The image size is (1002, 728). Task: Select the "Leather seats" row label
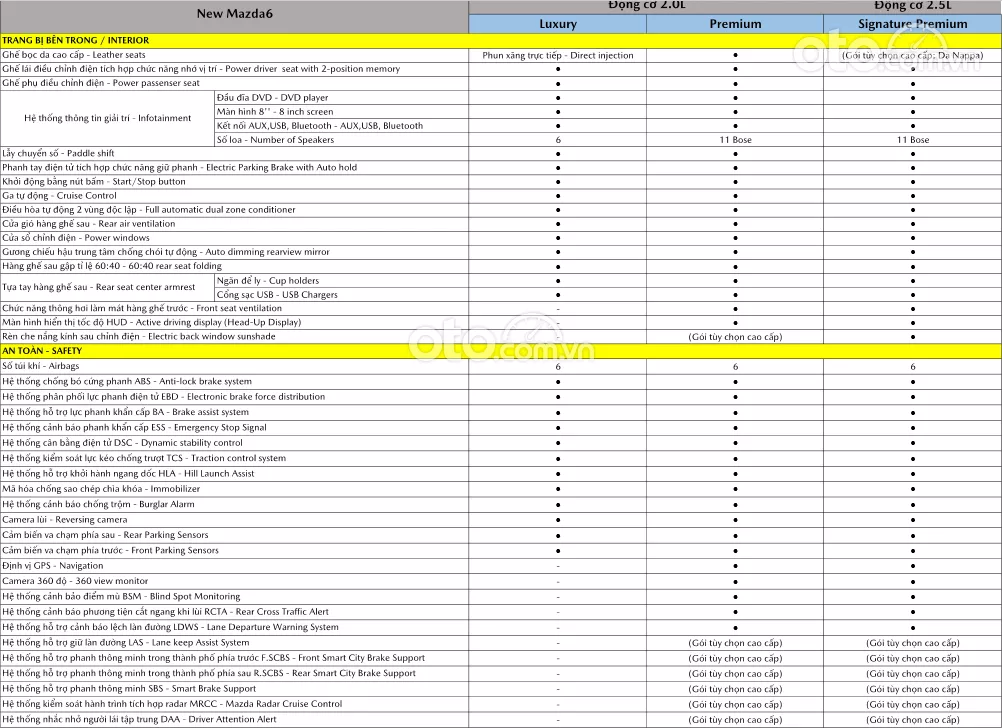click(x=73, y=55)
